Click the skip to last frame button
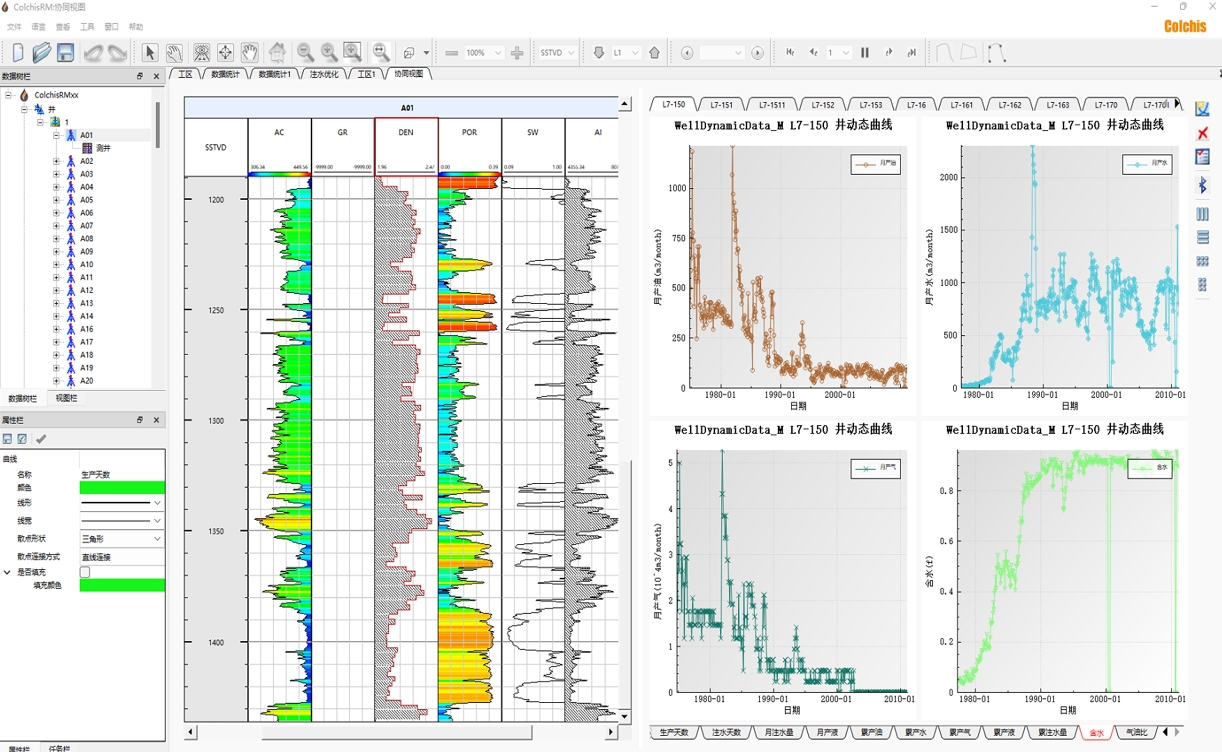 click(x=912, y=53)
